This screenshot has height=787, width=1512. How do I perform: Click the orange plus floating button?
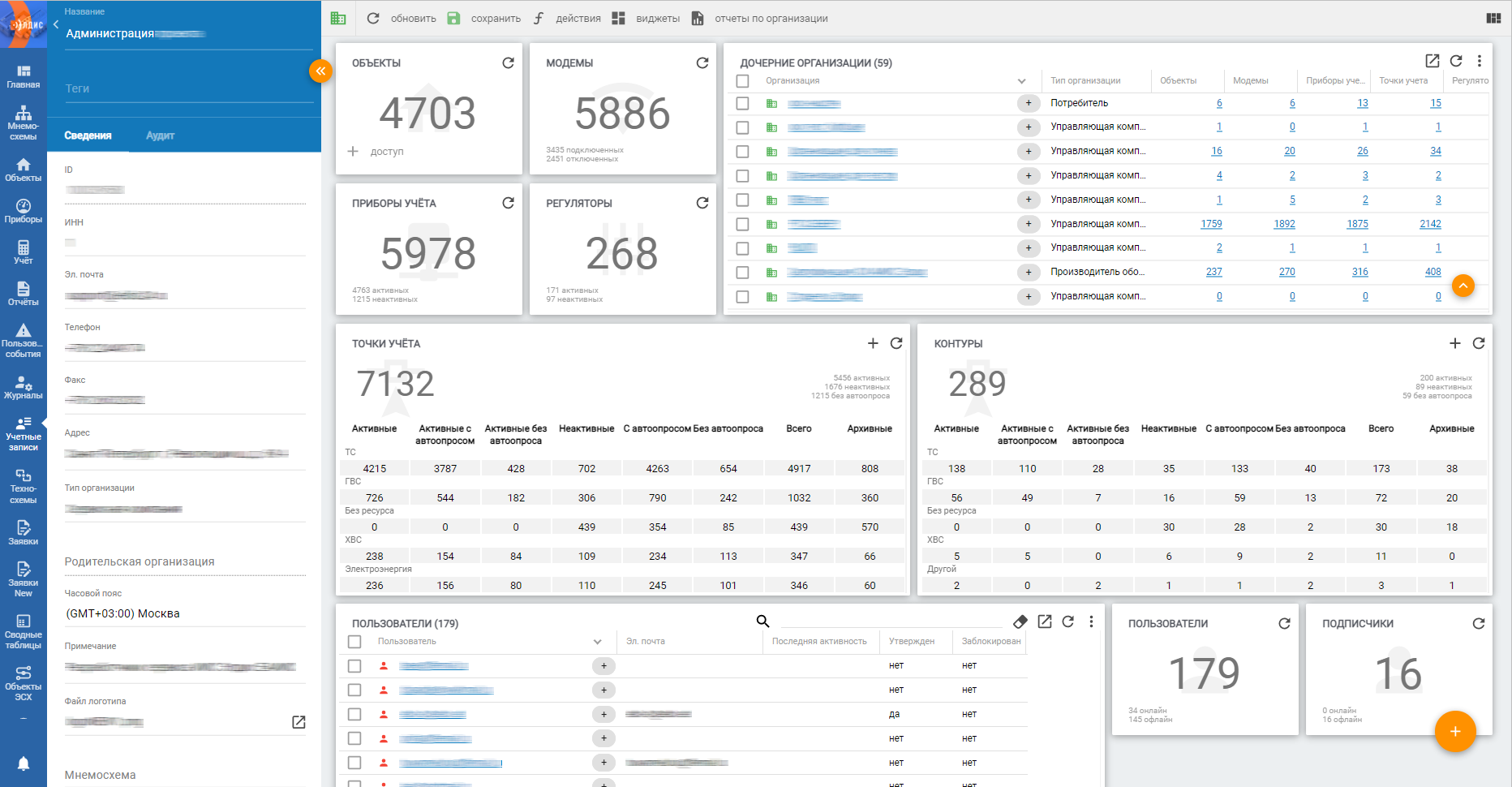tap(1455, 731)
